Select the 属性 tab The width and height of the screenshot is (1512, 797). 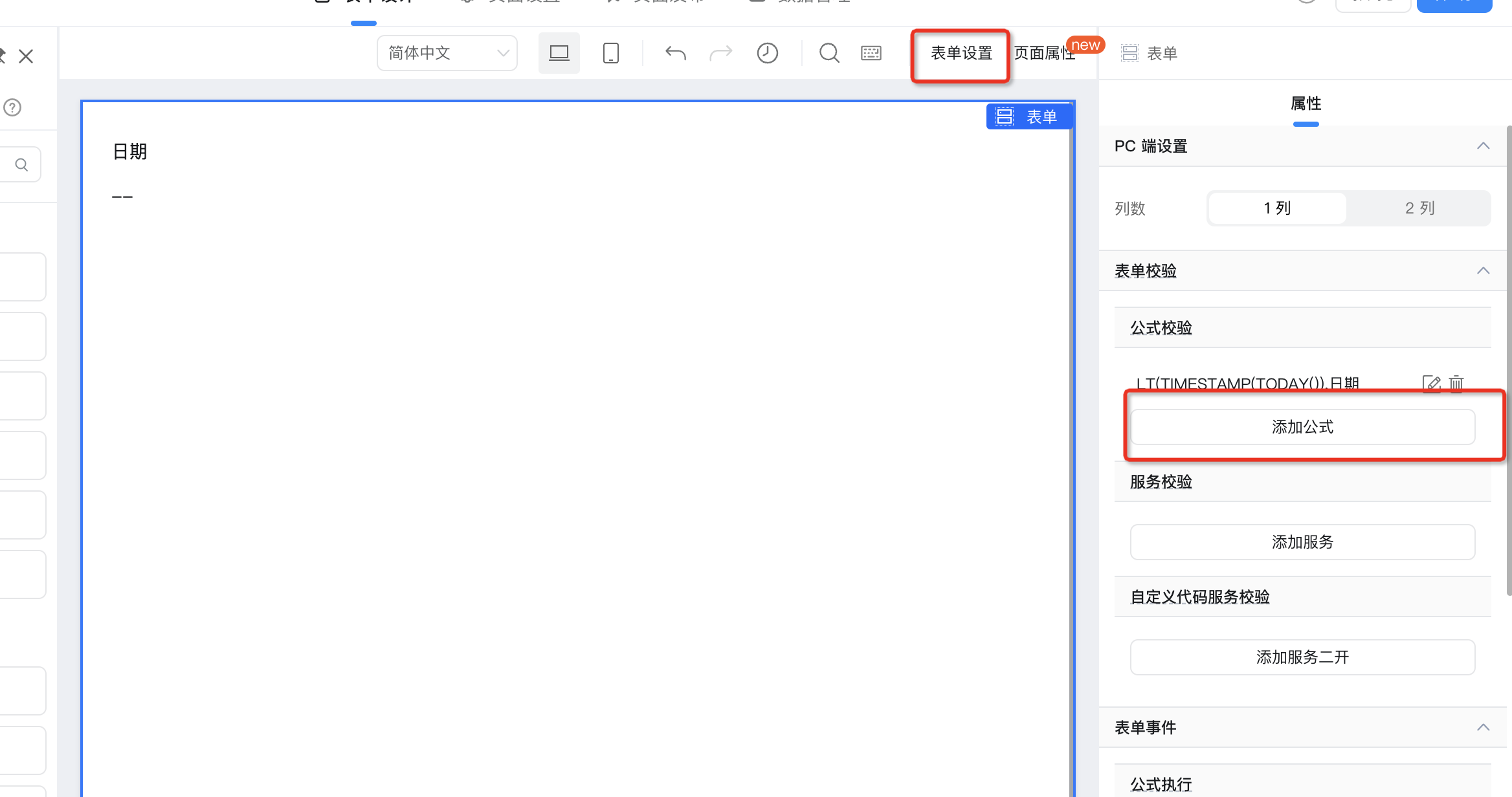1306,104
